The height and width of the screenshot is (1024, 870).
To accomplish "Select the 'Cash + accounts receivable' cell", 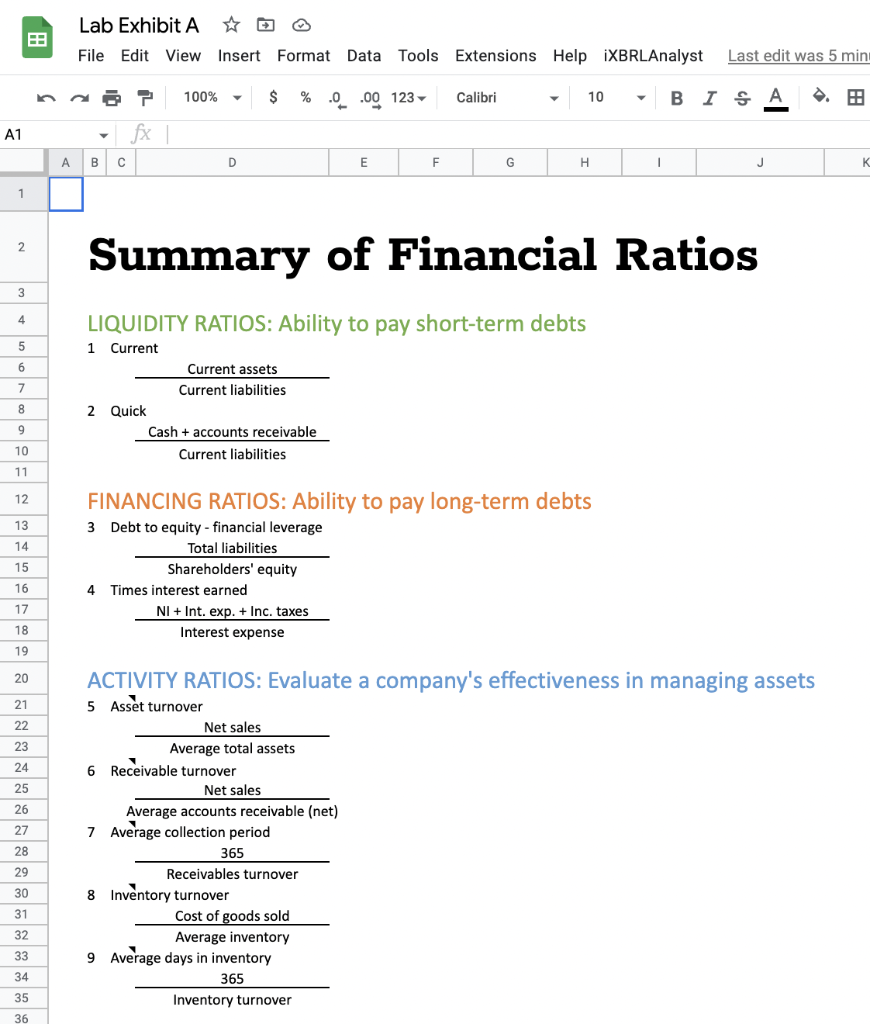I will tap(232, 432).
